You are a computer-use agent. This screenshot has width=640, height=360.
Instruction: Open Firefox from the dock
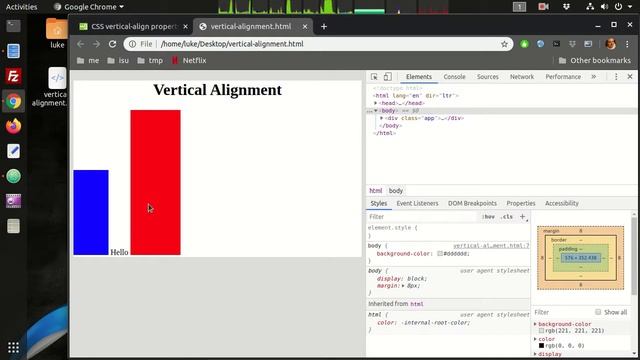pos(13,126)
